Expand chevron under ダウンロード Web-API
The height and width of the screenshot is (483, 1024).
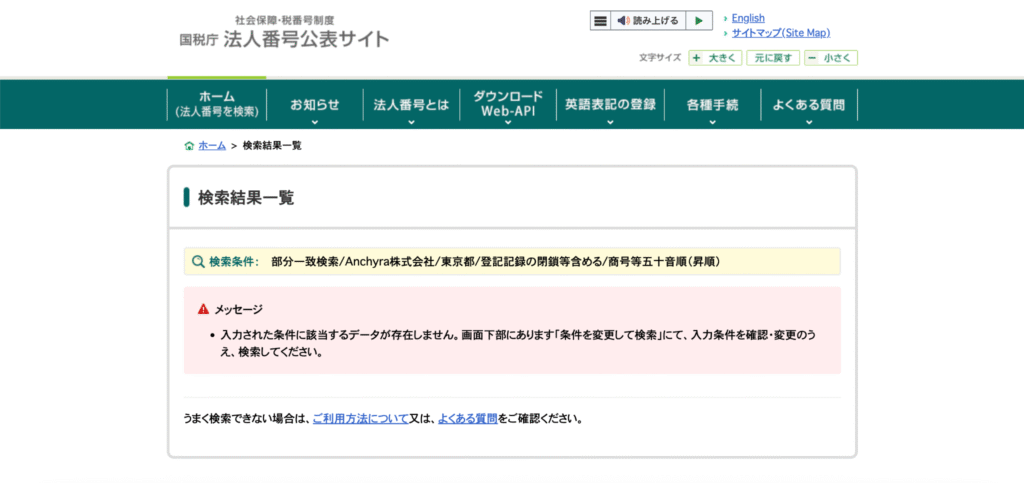(x=507, y=122)
